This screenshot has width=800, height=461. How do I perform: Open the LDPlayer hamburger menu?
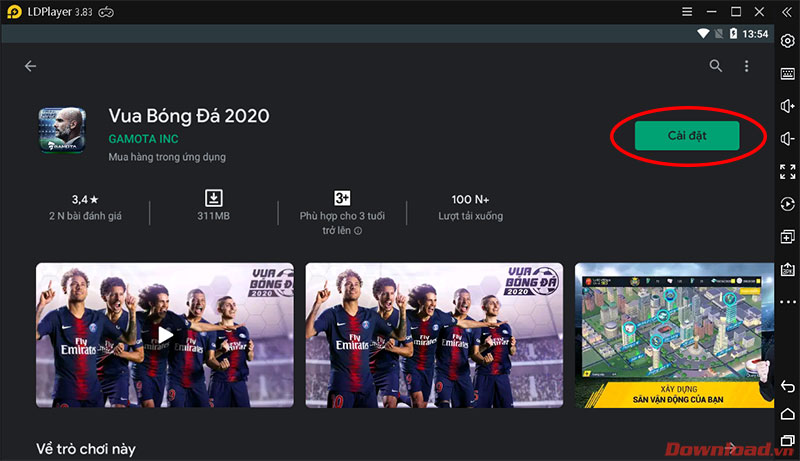coord(687,12)
